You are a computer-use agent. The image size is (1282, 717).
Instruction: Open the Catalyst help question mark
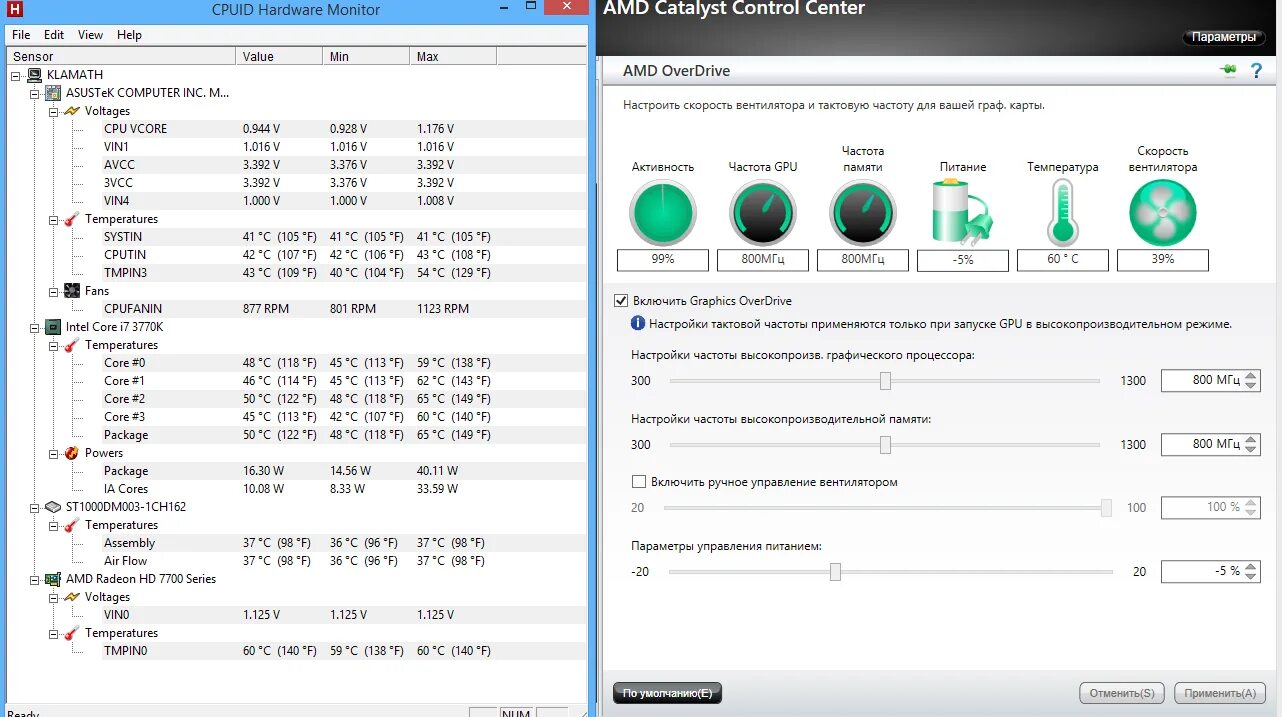pos(1256,71)
